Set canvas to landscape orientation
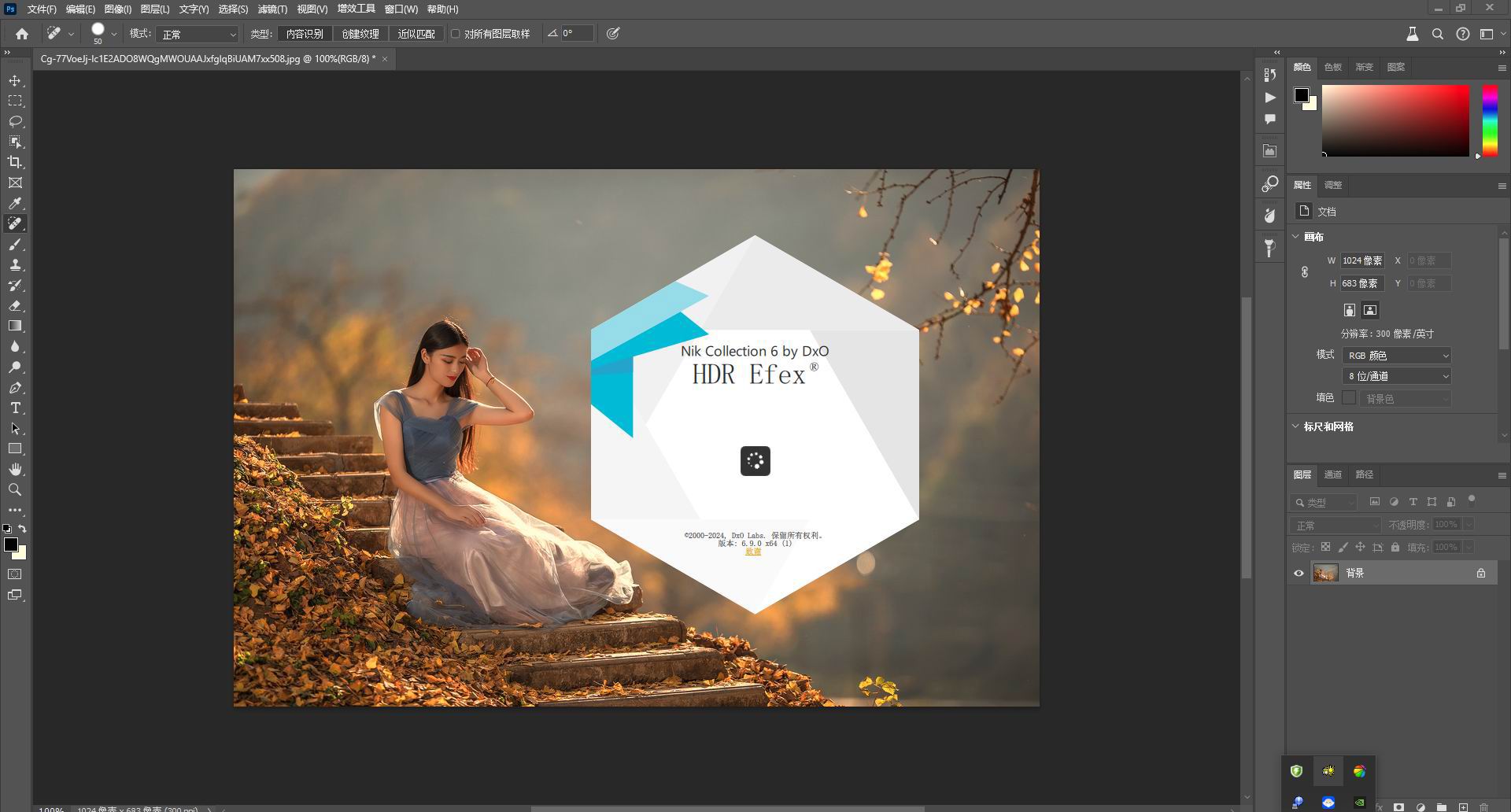Image resolution: width=1511 pixels, height=812 pixels. [1370, 310]
